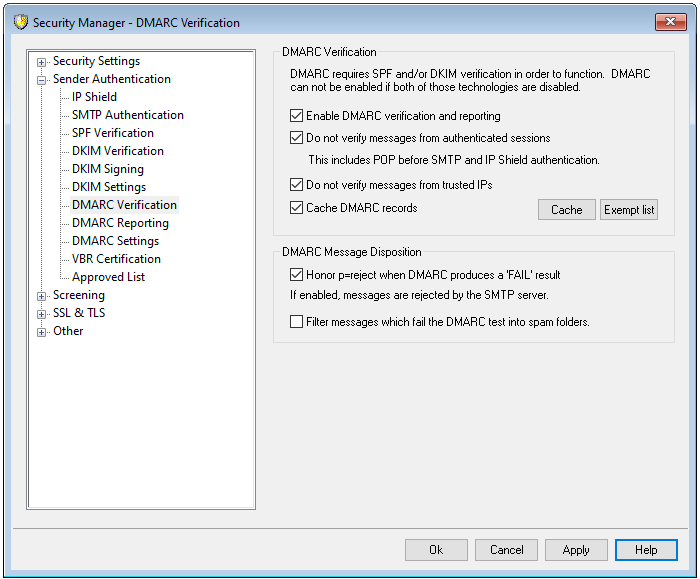The width and height of the screenshot is (700, 579).
Task: Uncheck Honor p=reject on FAIL result option
Action: point(296,274)
